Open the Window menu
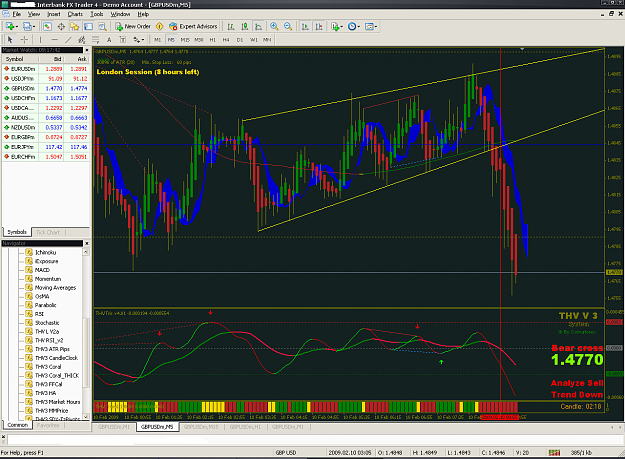 coord(120,14)
